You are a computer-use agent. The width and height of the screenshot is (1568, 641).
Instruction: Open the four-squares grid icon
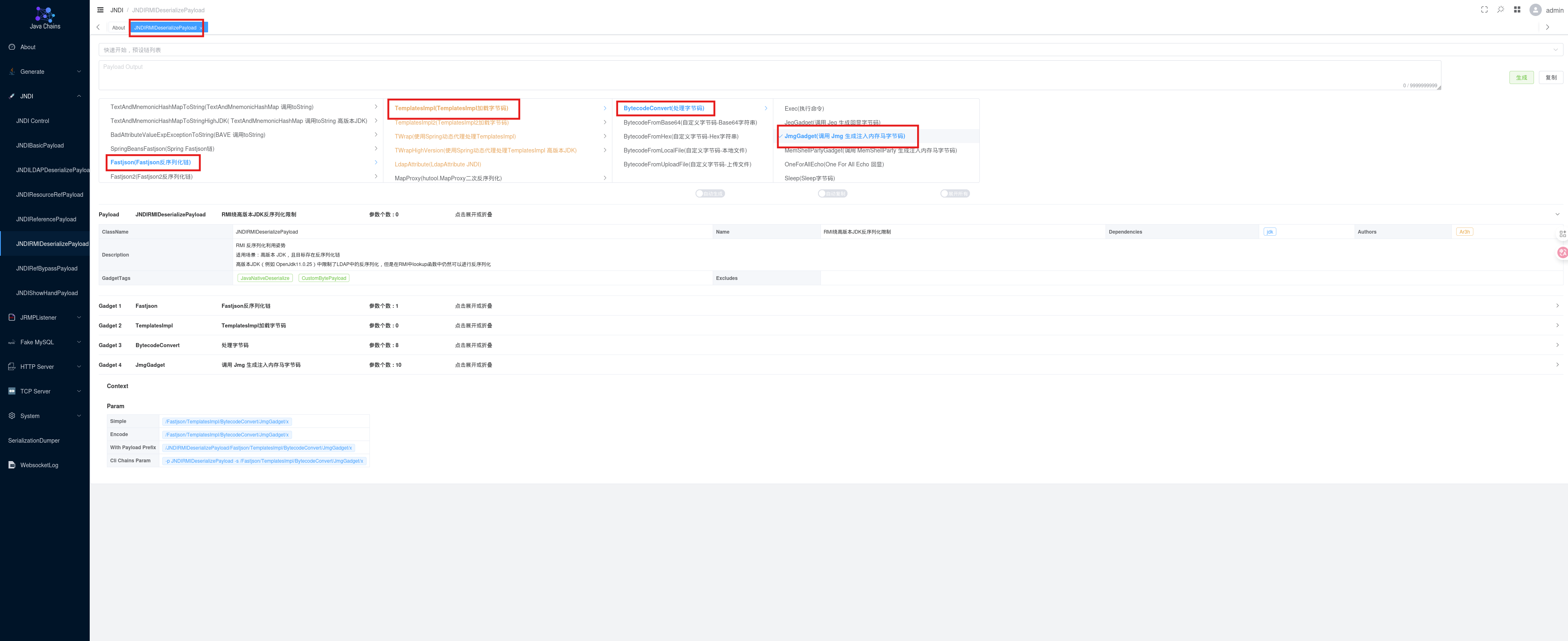tap(1517, 10)
